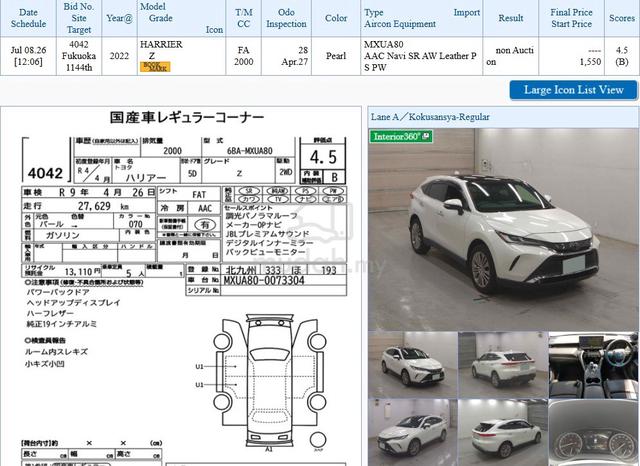This screenshot has height=466, width=640.
Task: Open the rear-side white Harrier thumbnail
Action: [503, 433]
